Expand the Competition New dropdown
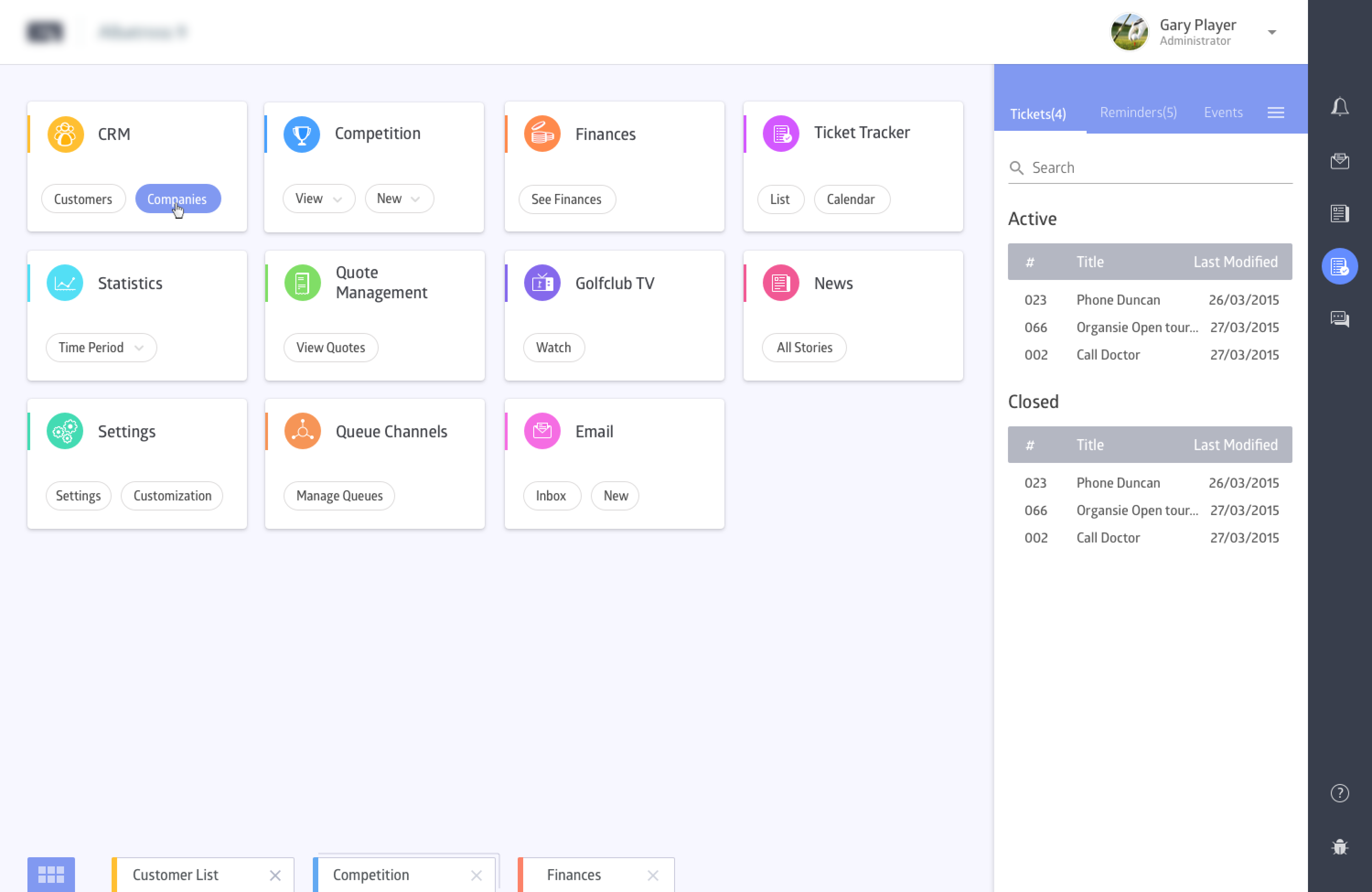Image resolution: width=1372 pixels, height=892 pixels. pyautogui.click(x=398, y=199)
